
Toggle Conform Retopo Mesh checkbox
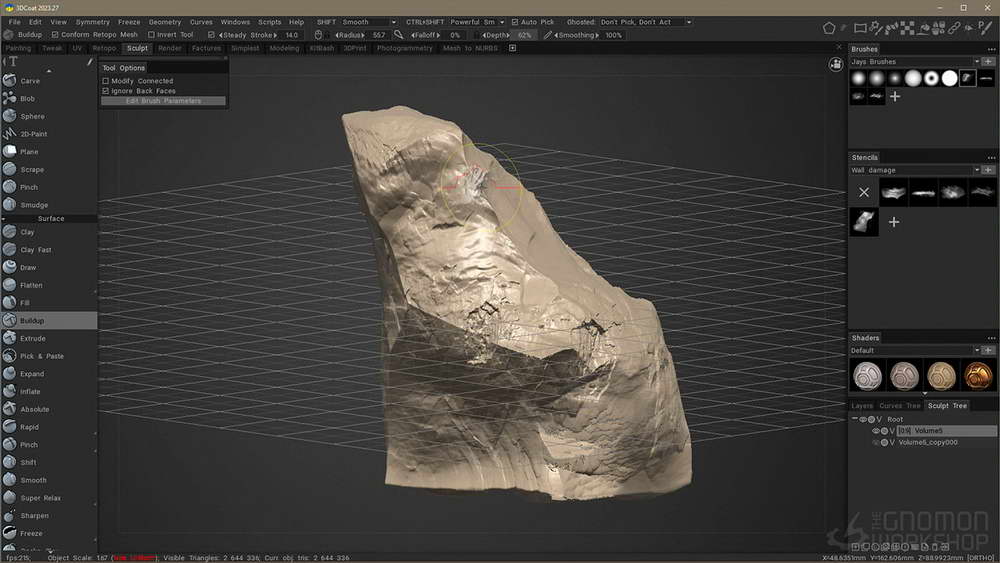click(55, 35)
